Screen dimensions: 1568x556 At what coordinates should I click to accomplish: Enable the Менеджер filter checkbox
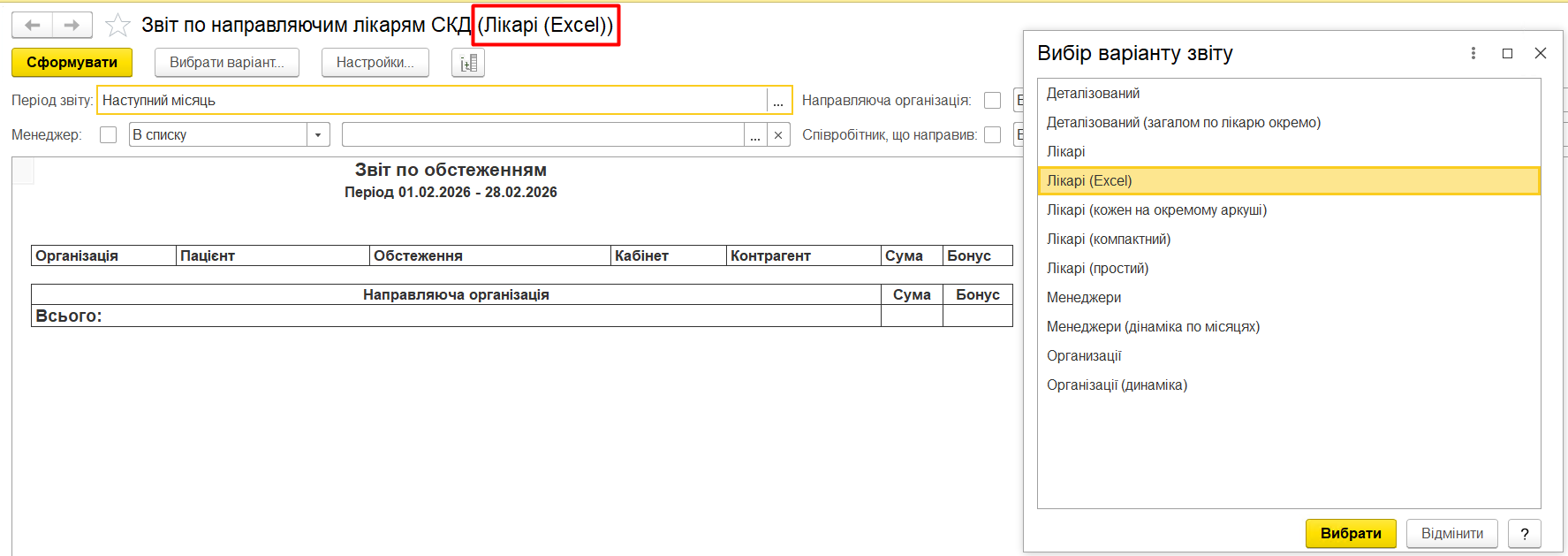(x=109, y=135)
